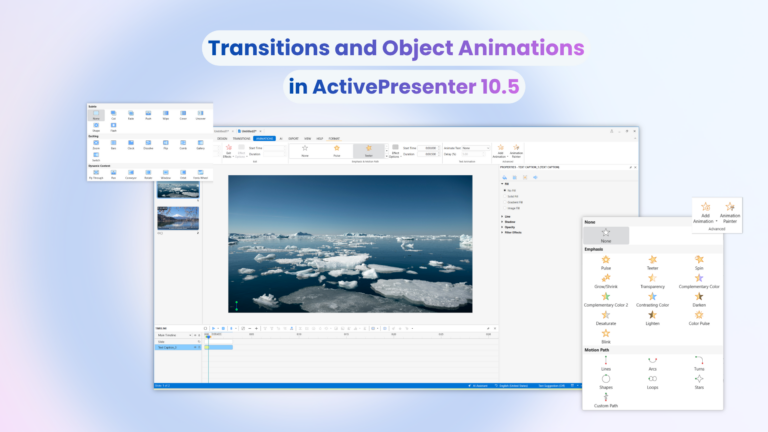Expand the Filter Effects section
Viewport: 768px width, 432px height.
pos(503,232)
